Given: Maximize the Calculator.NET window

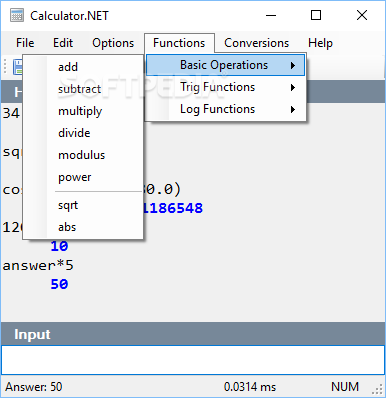Looking at the screenshot, I should click(316, 15).
